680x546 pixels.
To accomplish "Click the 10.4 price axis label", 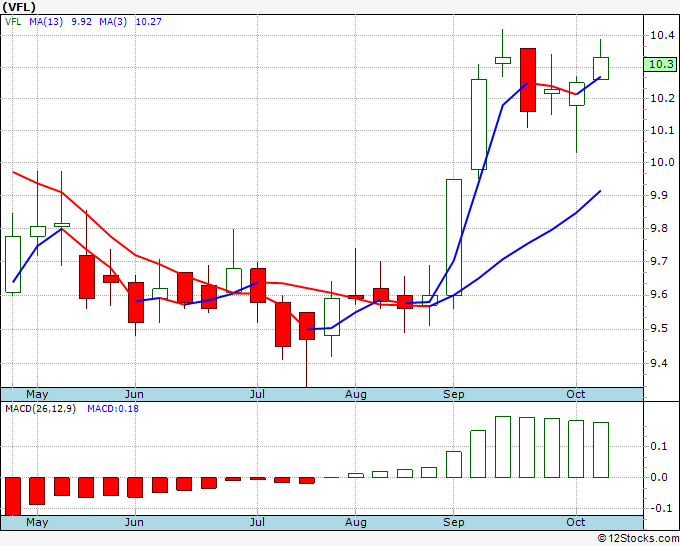I will pos(662,35).
